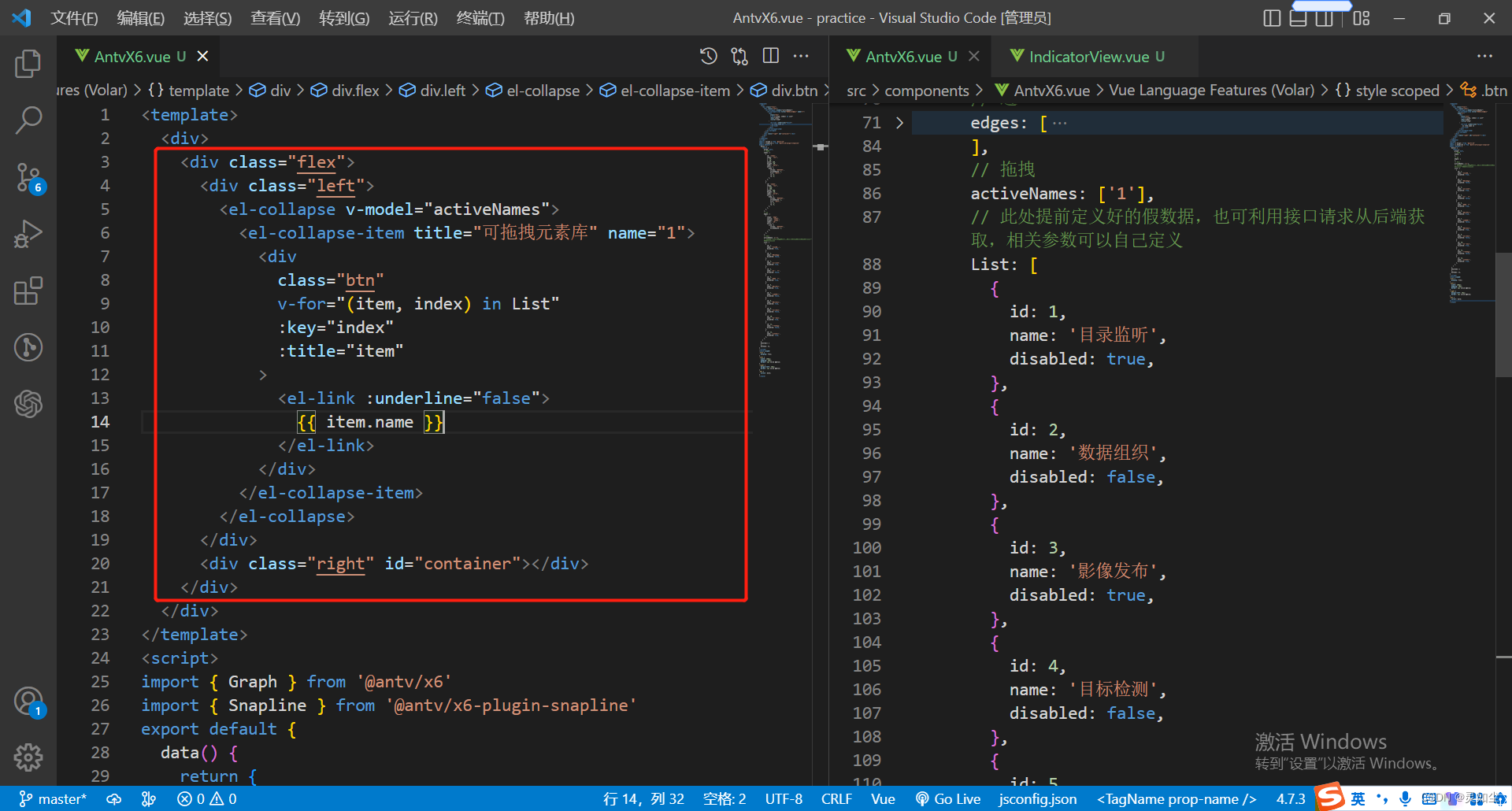Click TagName prop-name casing status item
The image size is (1512, 811).
(1177, 799)
